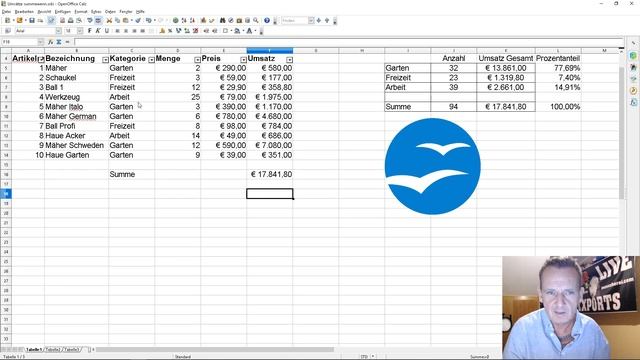Open page preview icon
Viewport: 640px width, 360px height.
[79, 20]
